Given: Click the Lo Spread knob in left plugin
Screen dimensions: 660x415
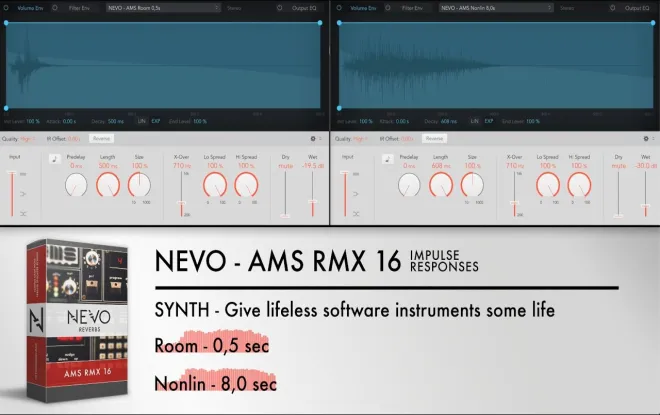Looking at the screenshot, I should (x=215, y=185).
